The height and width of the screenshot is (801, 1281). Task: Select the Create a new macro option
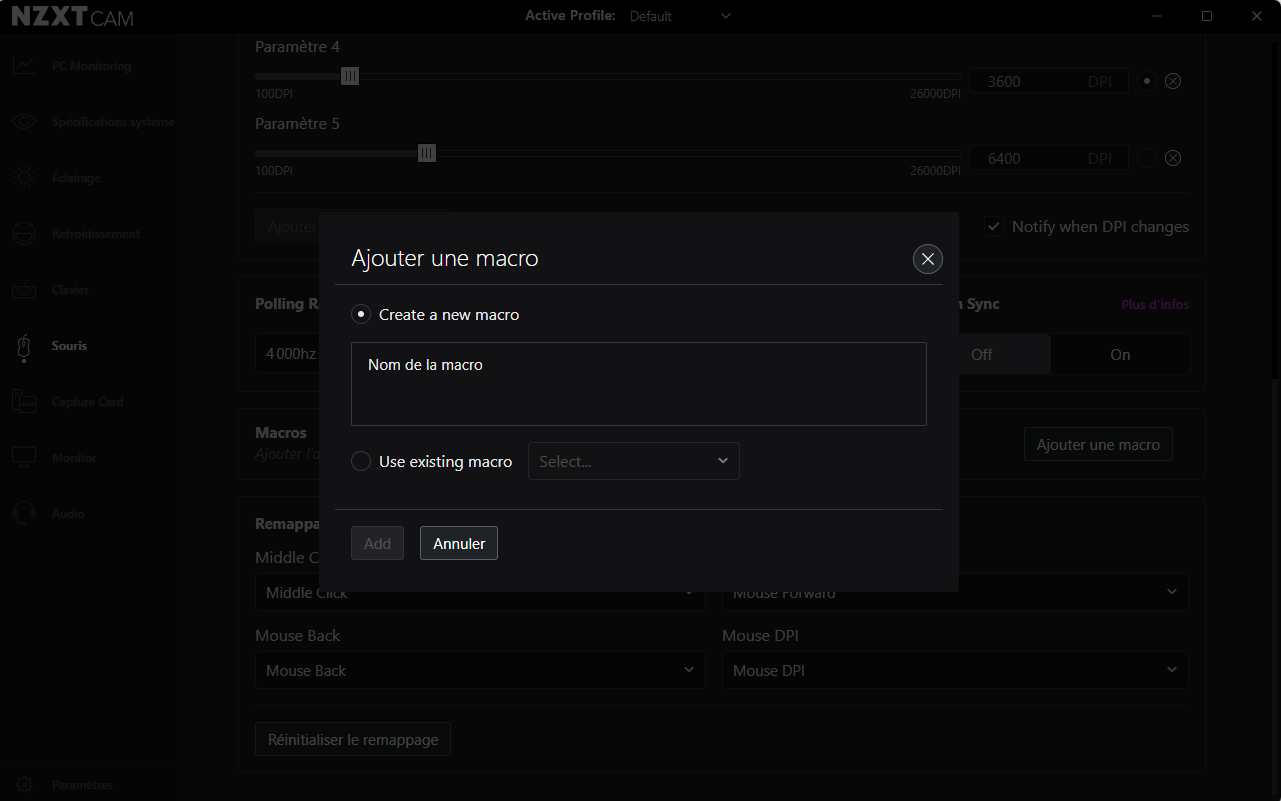(x=360, y=313)
